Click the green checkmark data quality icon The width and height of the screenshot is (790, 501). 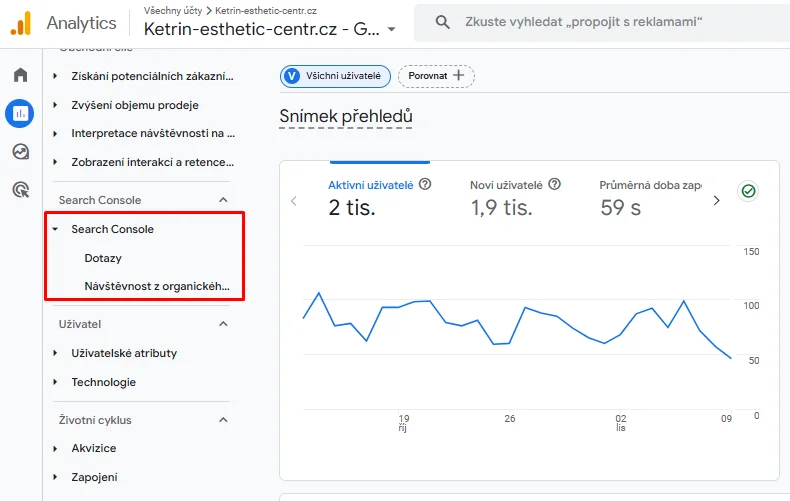pyautogui.click(x=748, y=191)
